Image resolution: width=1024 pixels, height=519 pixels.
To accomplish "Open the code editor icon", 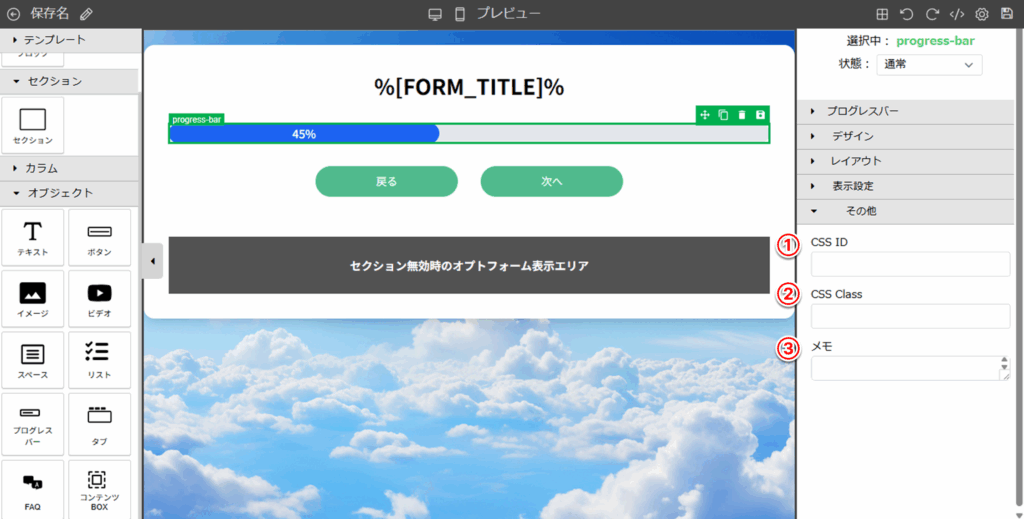I will click(957, 14).
